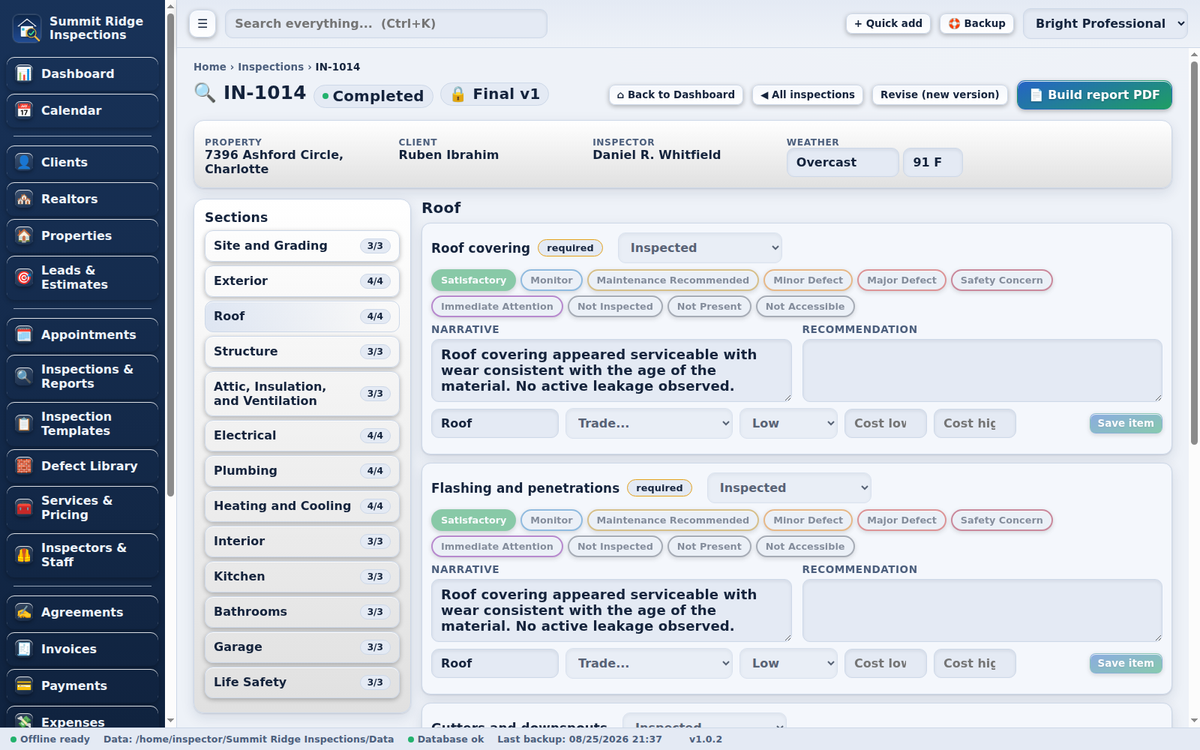Toggle the hamburger menu icon
Screen dimensions: 1200x750
pos(201,24)
